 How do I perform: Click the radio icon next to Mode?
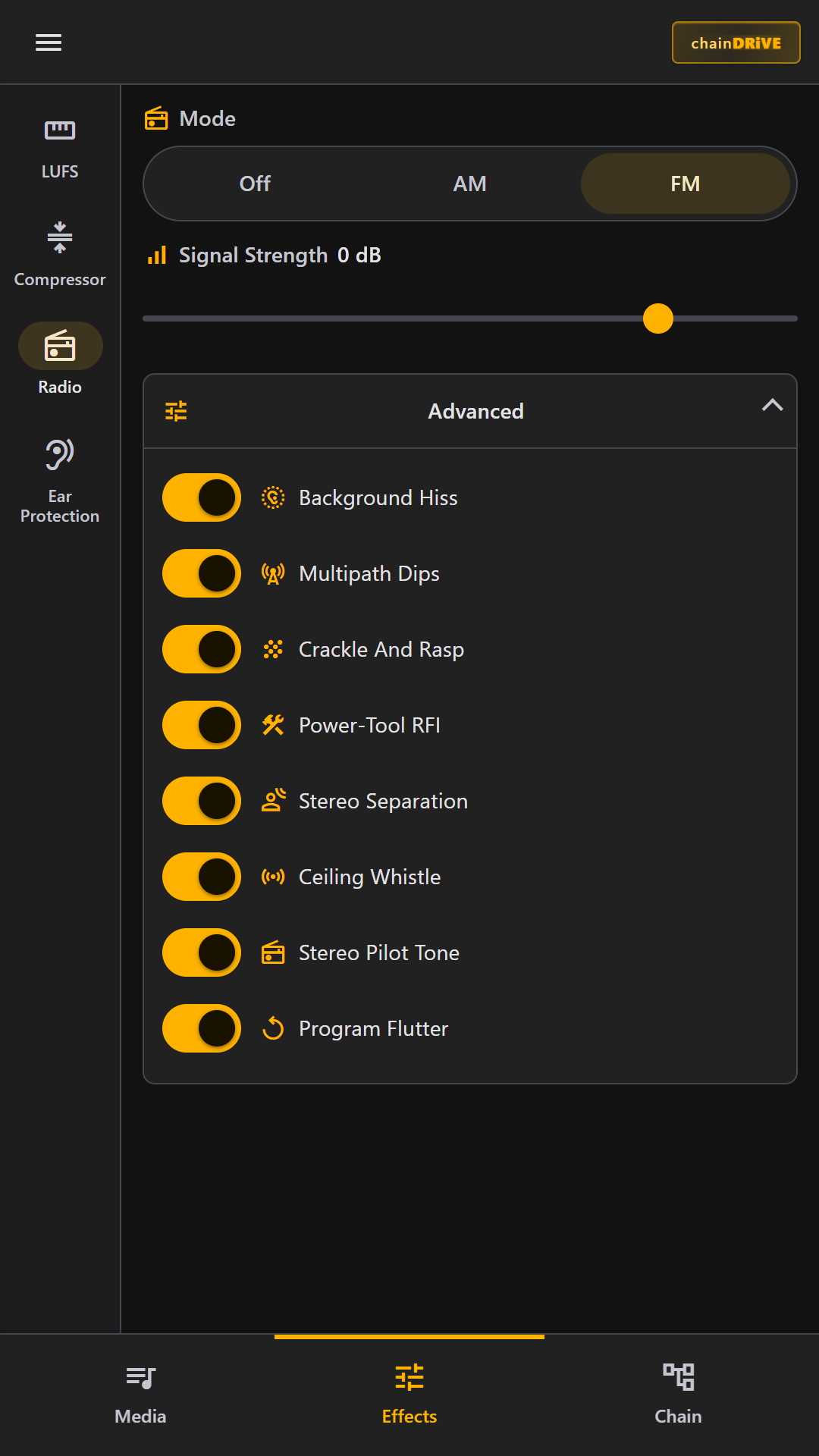point(156,118)
